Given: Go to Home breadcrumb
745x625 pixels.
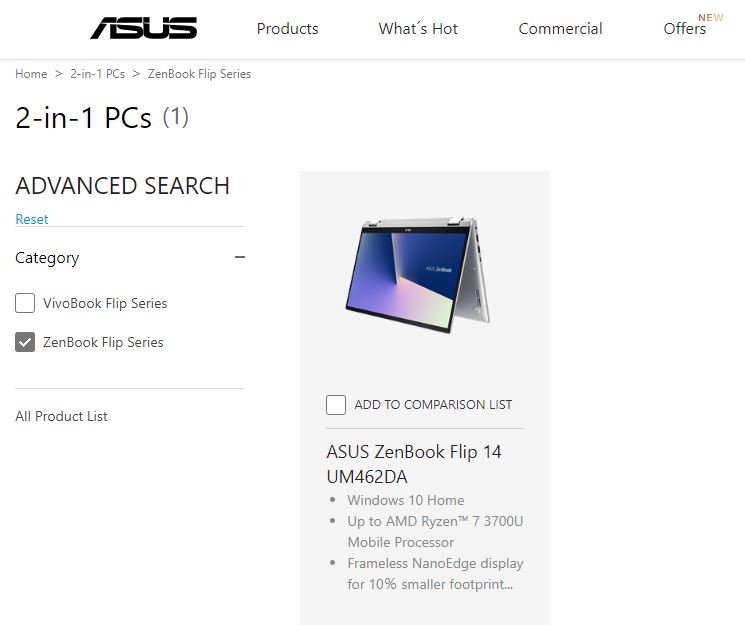Looking at the screenshot, I should 31,74.
